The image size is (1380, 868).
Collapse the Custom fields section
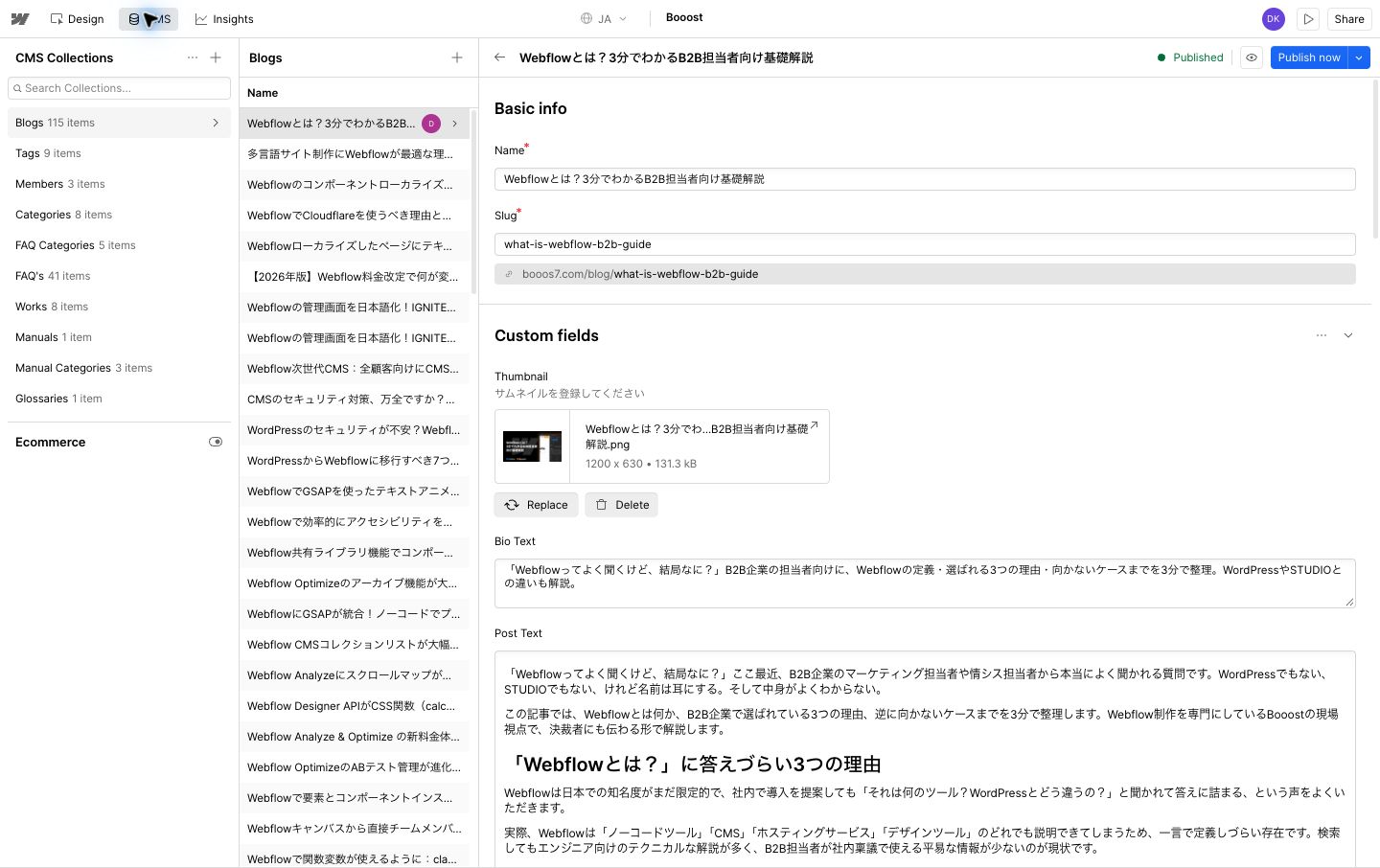(1348, 335)
